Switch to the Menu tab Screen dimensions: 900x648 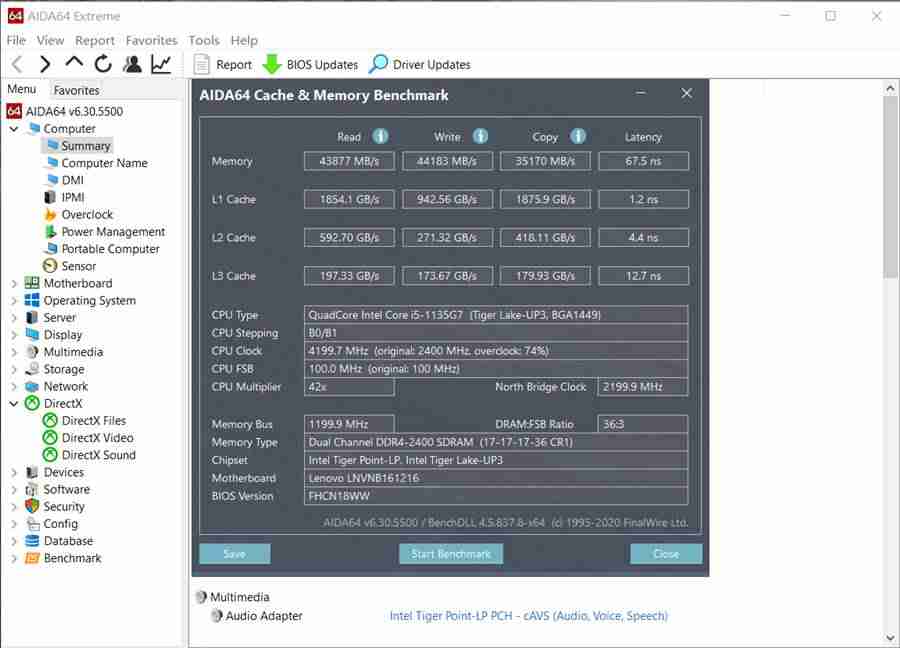tap(22, 90)
